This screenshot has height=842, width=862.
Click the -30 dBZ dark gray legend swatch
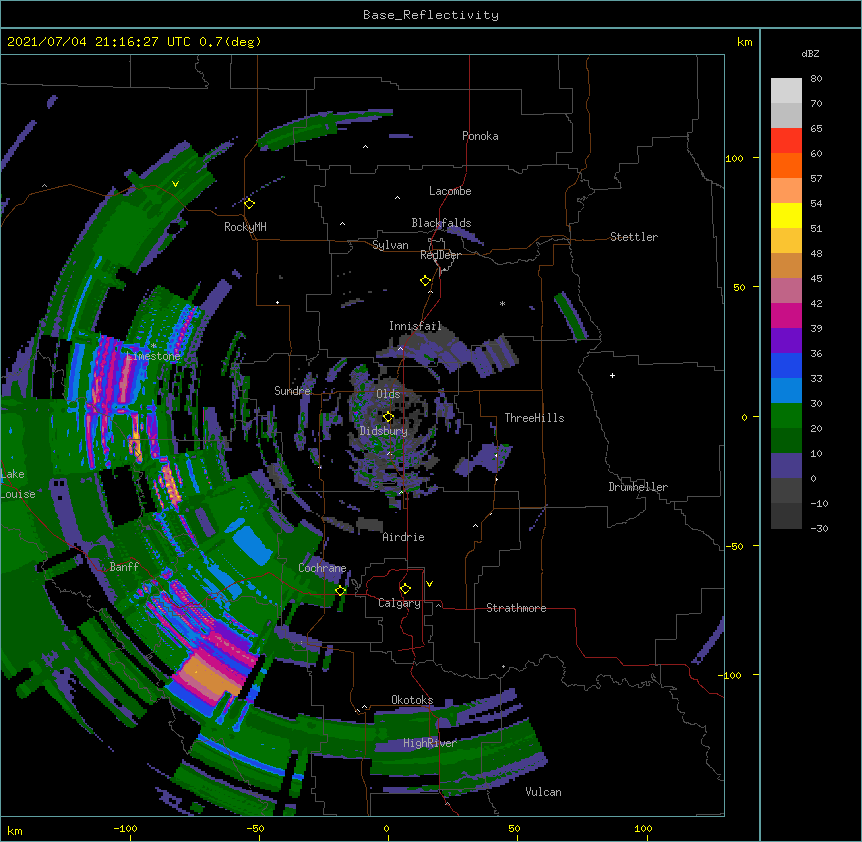pos(786,516)
